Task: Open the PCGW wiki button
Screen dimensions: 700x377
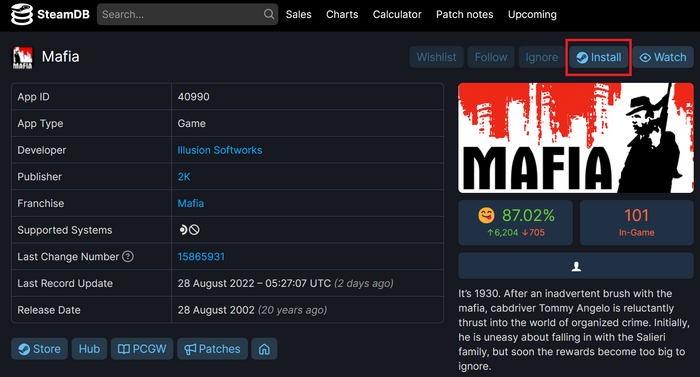Action: [142, 349]
